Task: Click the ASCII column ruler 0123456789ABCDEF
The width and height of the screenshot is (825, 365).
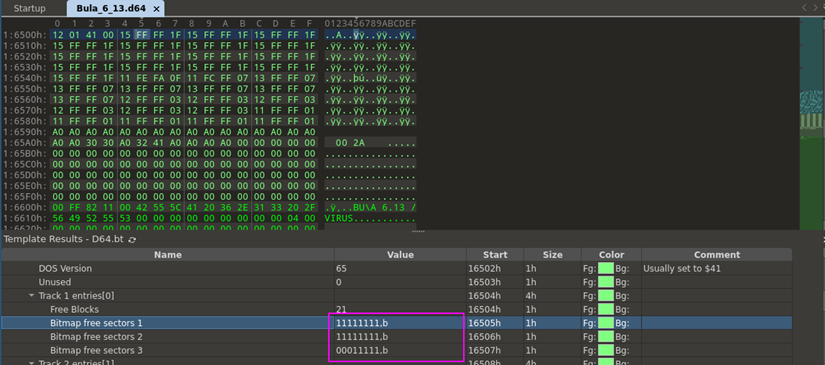Action: pos(370,24)
